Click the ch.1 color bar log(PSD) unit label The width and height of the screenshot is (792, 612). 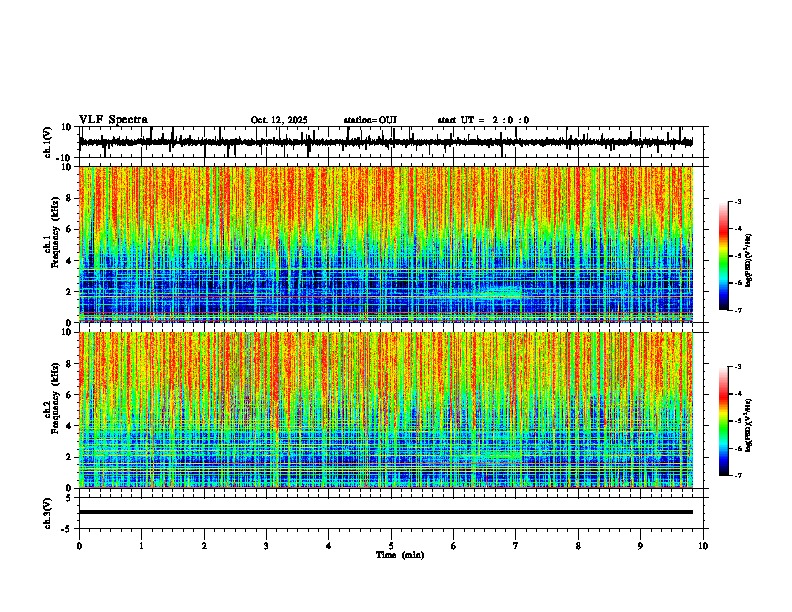(x=749, y=260)
